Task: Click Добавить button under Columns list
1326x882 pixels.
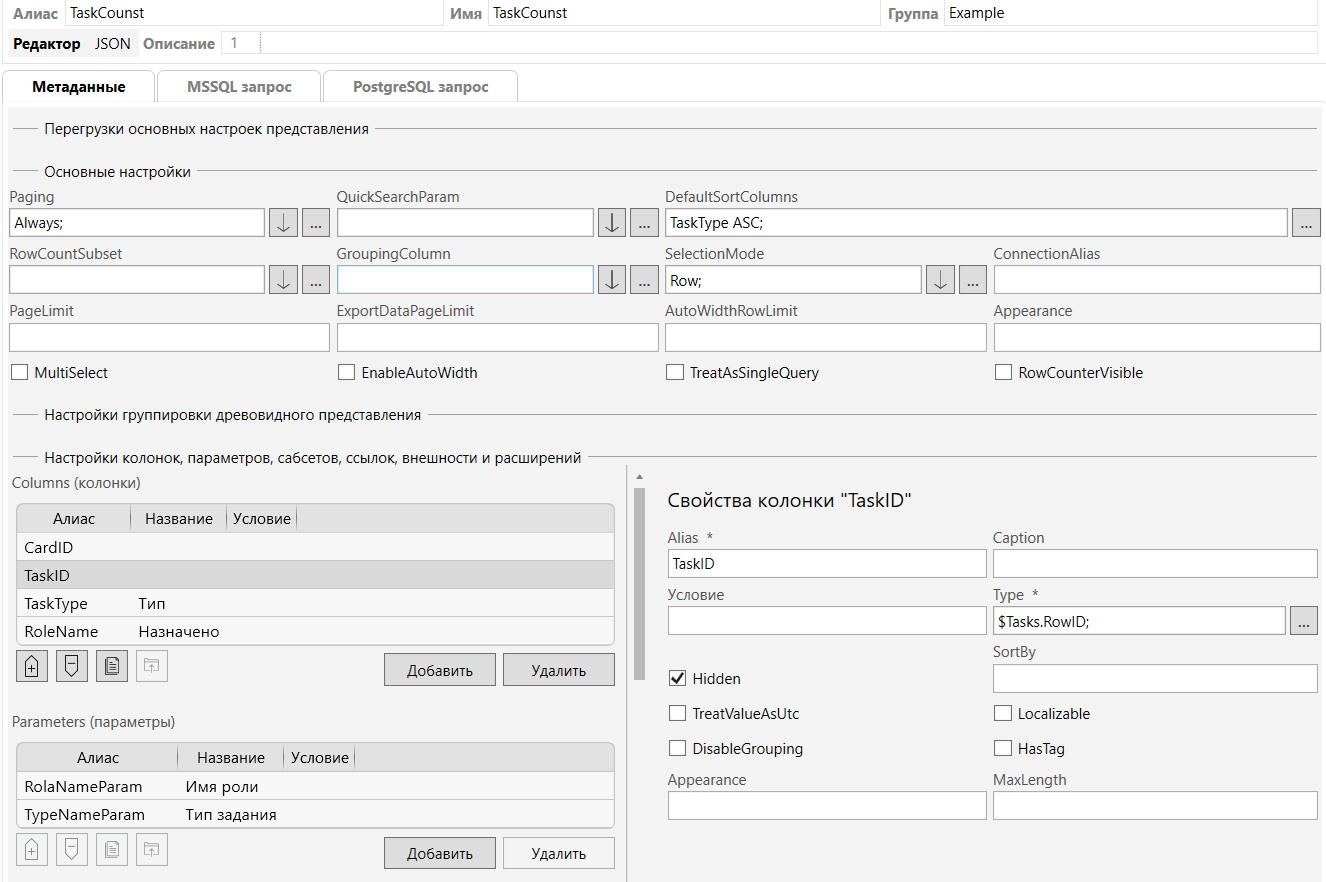Action: [x=439, y=670]
